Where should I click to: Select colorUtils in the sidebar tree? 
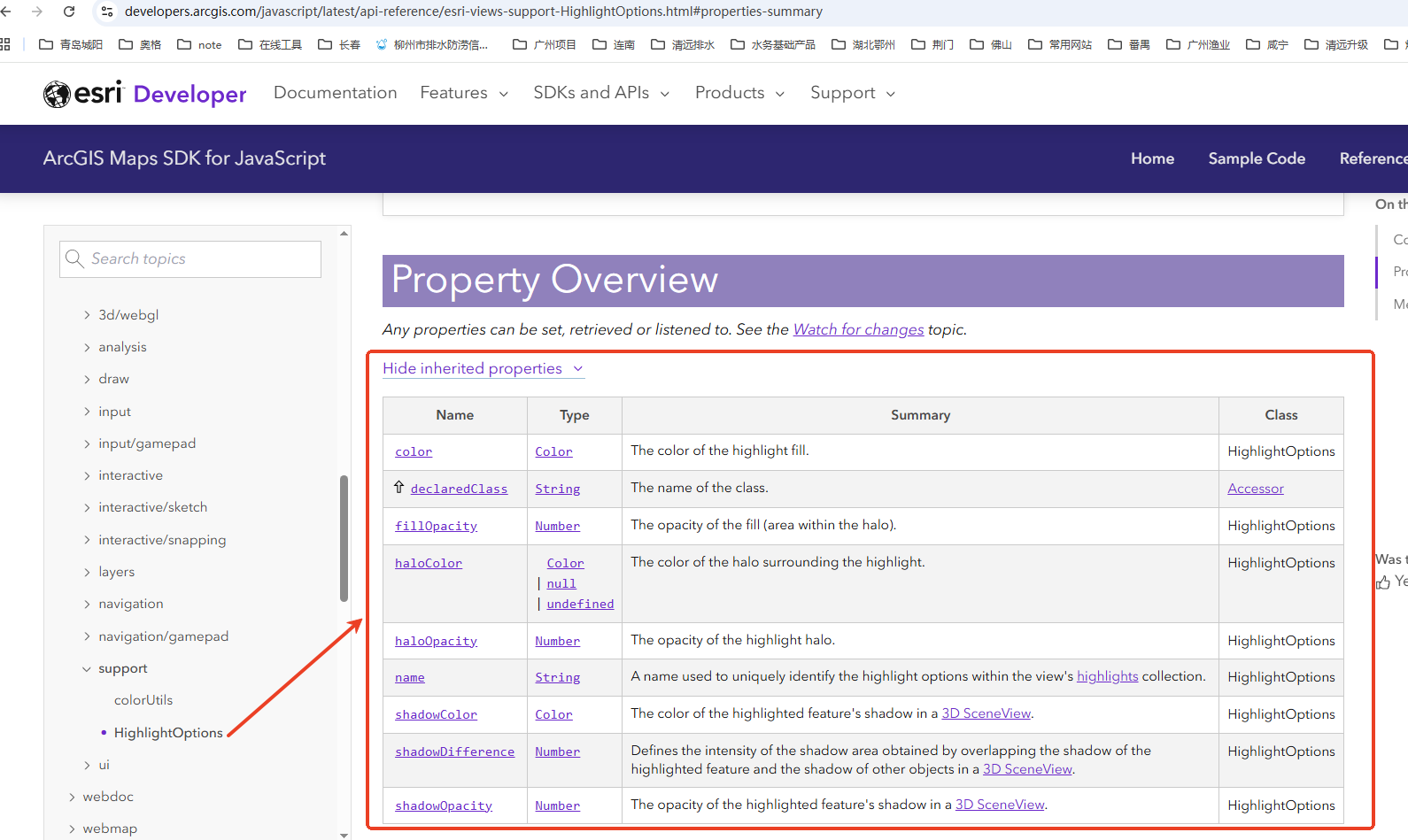tap(143, 700)
